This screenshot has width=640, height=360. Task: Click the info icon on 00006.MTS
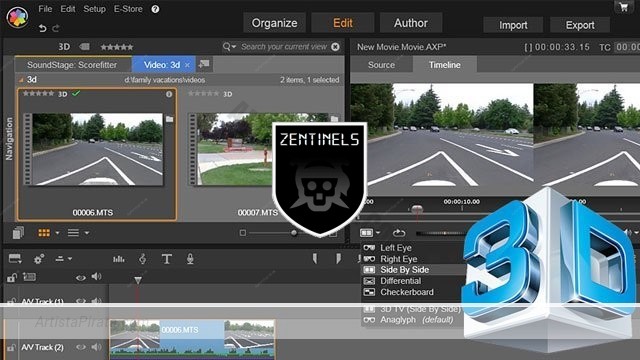(x=169, y=94)
